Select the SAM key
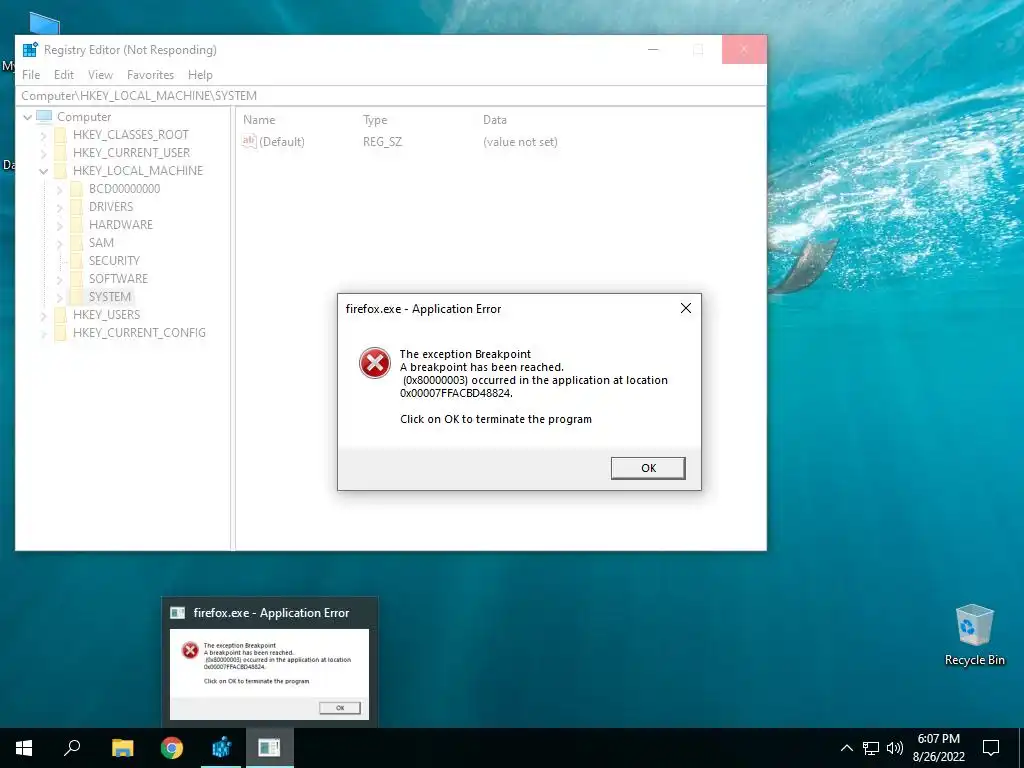The height and width of the screenshot is (768, 1024). [x=101, y=242]
